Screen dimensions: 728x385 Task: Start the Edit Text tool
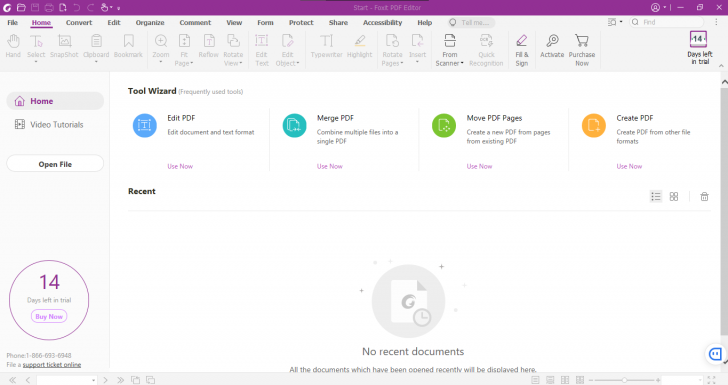262,50
